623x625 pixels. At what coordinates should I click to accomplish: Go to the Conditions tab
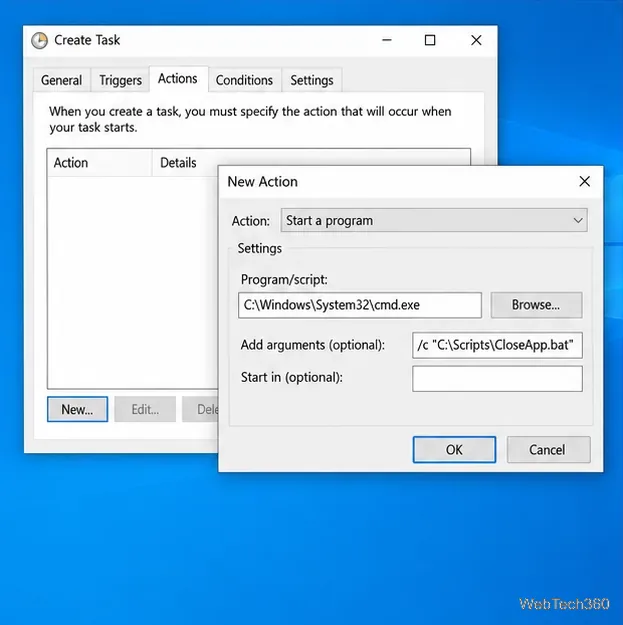244,80
